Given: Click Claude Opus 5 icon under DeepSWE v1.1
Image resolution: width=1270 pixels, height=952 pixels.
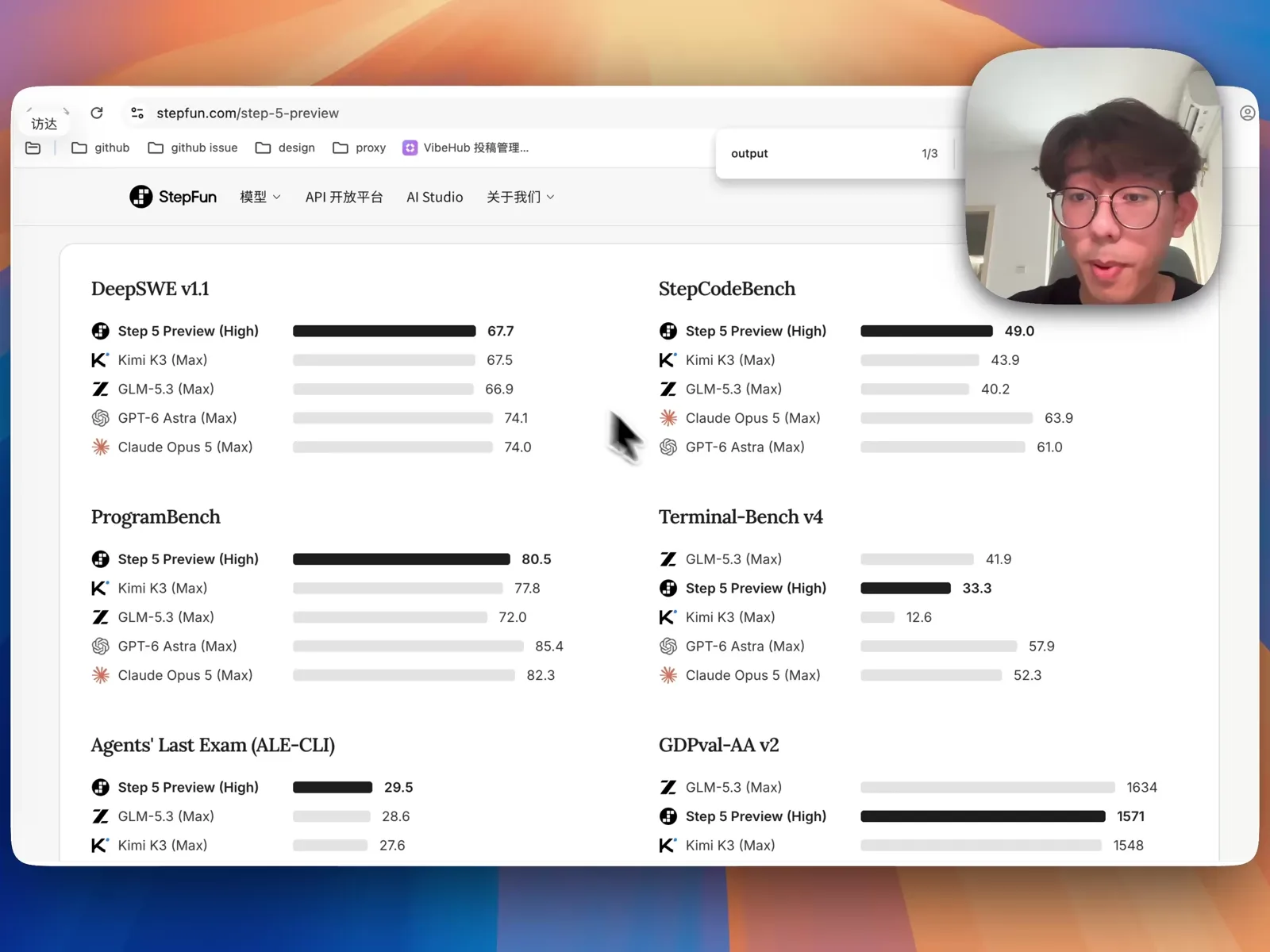Looking at the screenshot, I should [100, 447].
